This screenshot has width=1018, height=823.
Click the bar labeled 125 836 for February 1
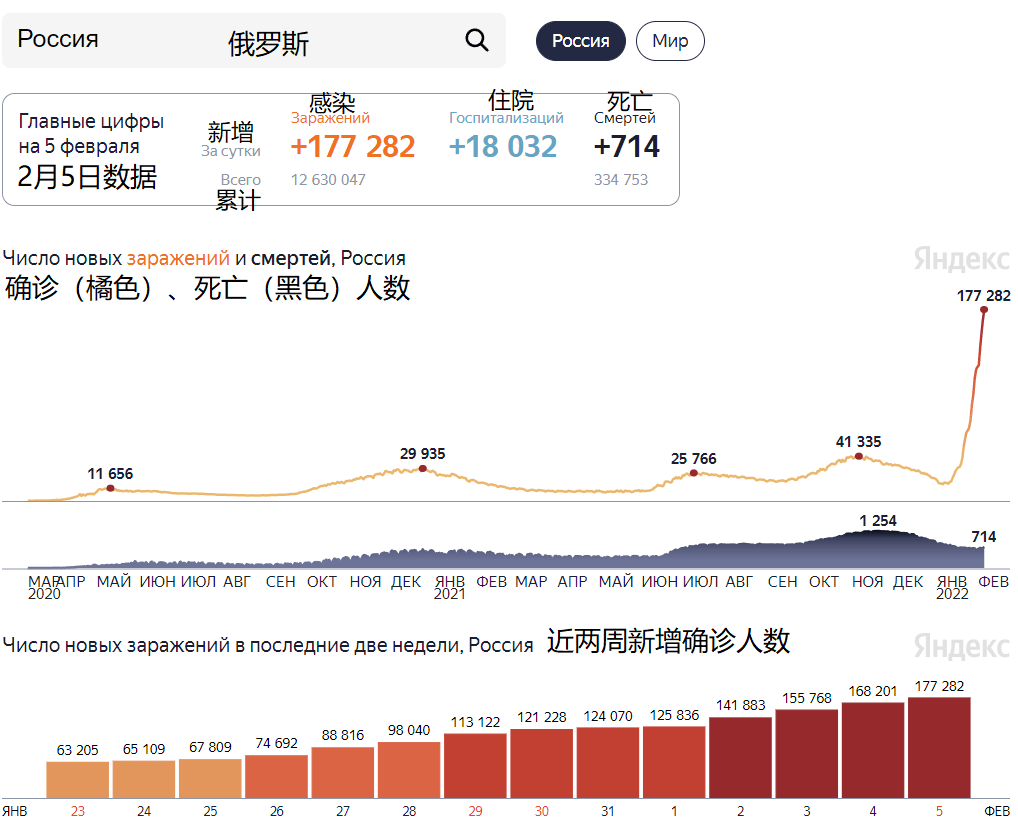pos(673,762)
